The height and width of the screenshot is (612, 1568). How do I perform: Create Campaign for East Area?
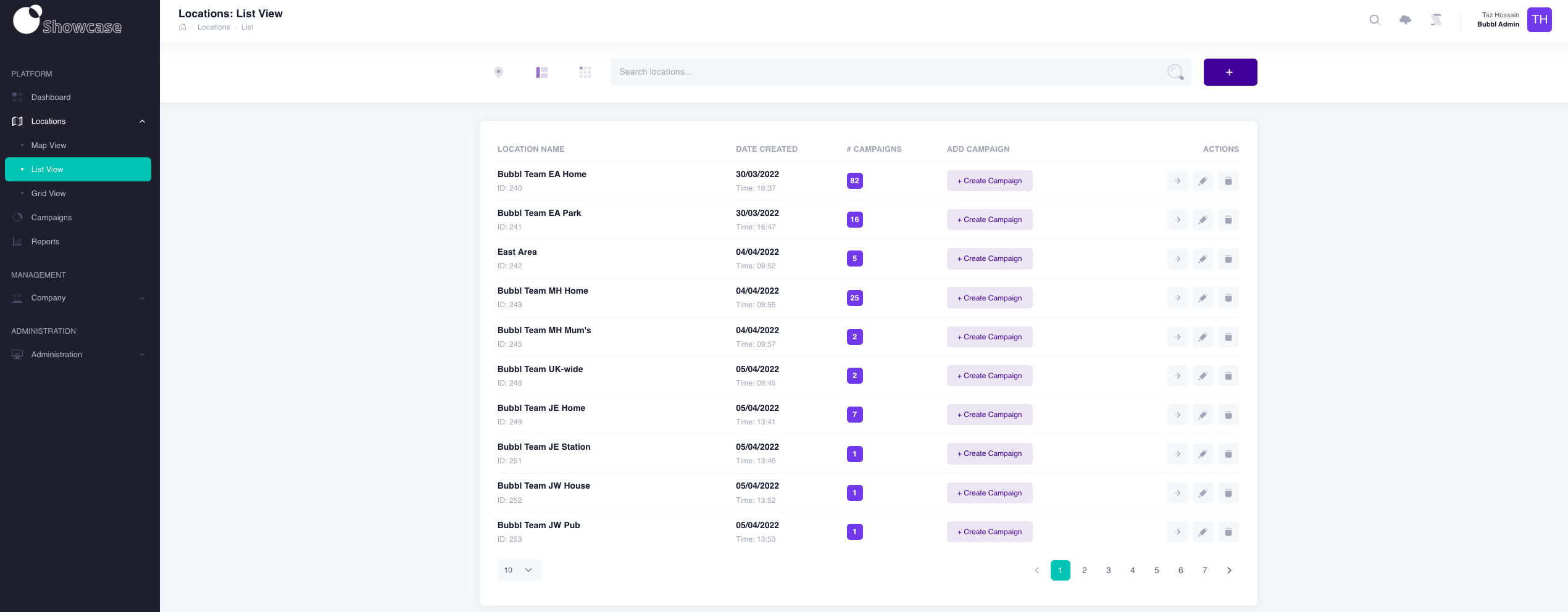[990, 258]
